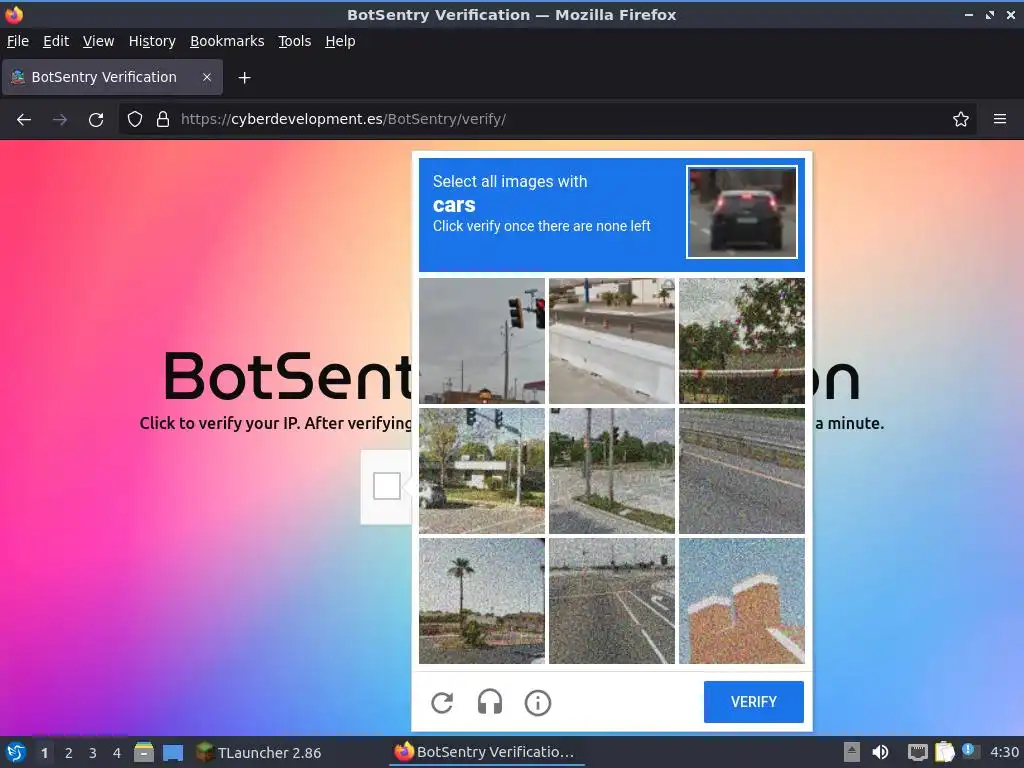Click the black car sample image
This screenshot has height=768, width=1024.
coord(742,212)
